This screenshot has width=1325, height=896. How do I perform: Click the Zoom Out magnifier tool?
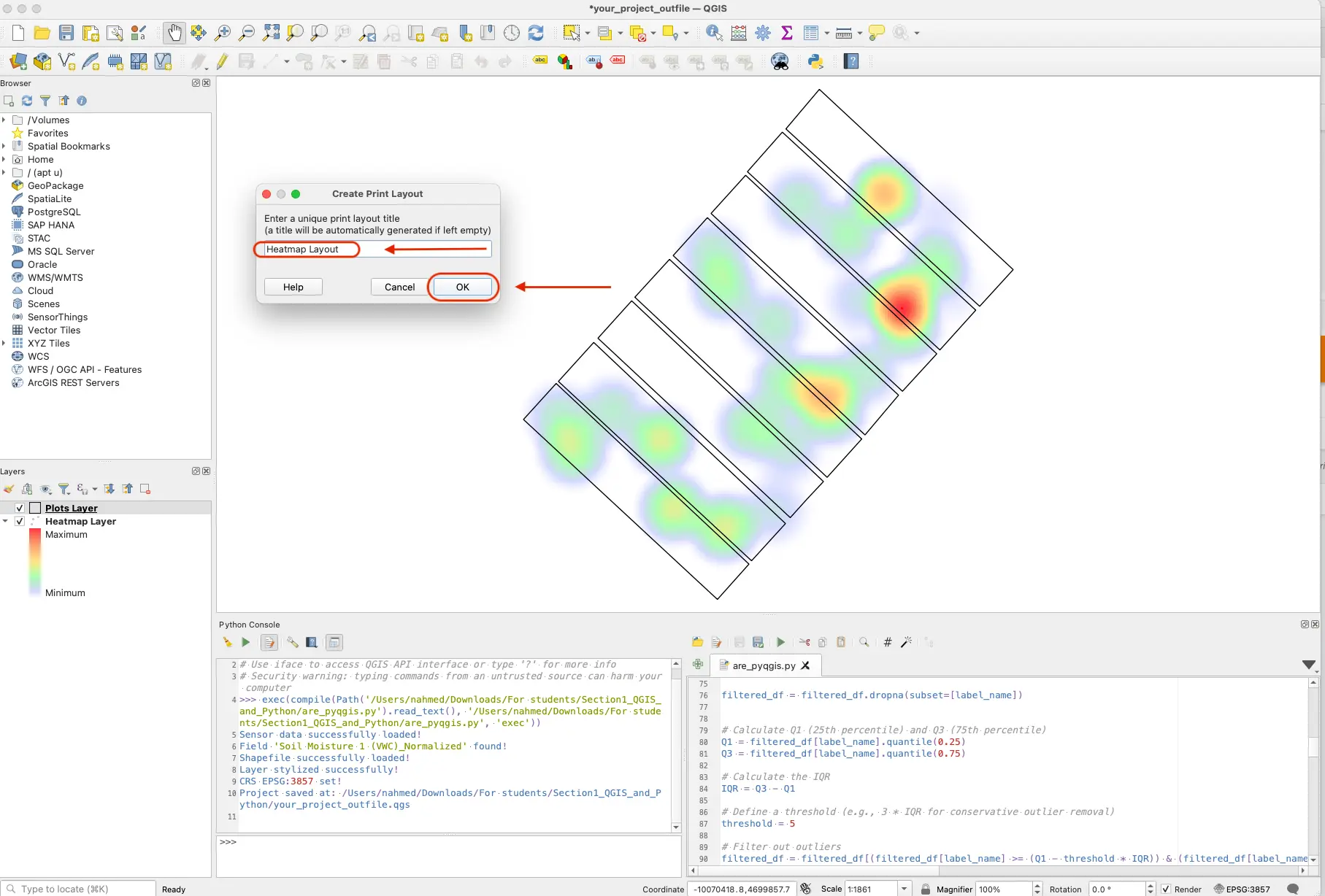(247, 33)
